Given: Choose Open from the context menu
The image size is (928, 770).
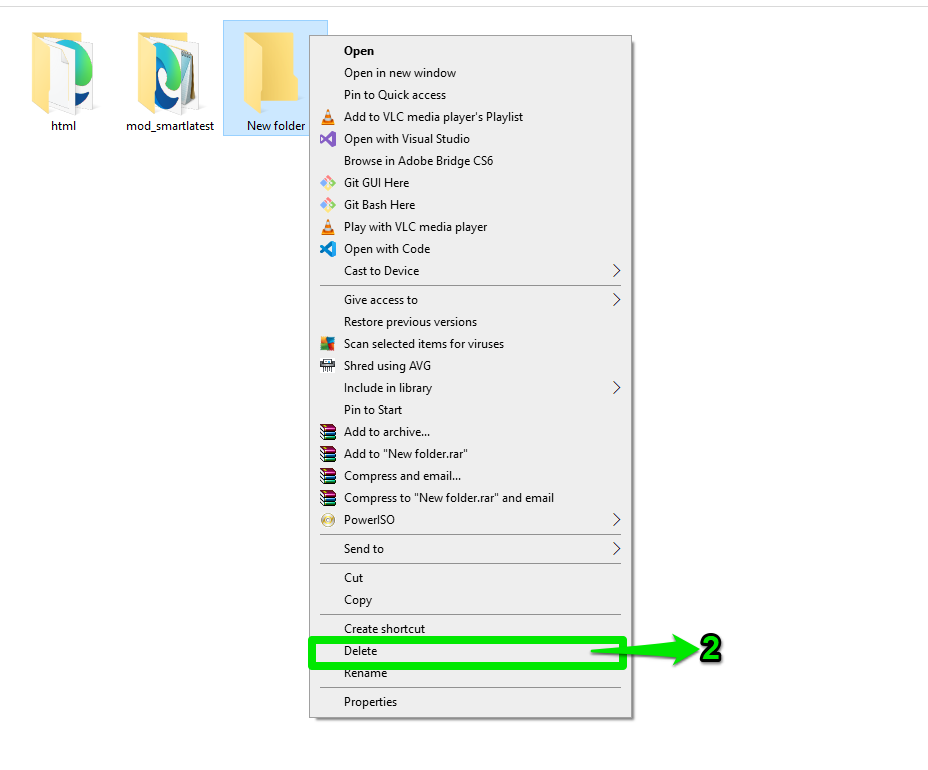Looking at the screenshot, I should click(x=471, y=51).
